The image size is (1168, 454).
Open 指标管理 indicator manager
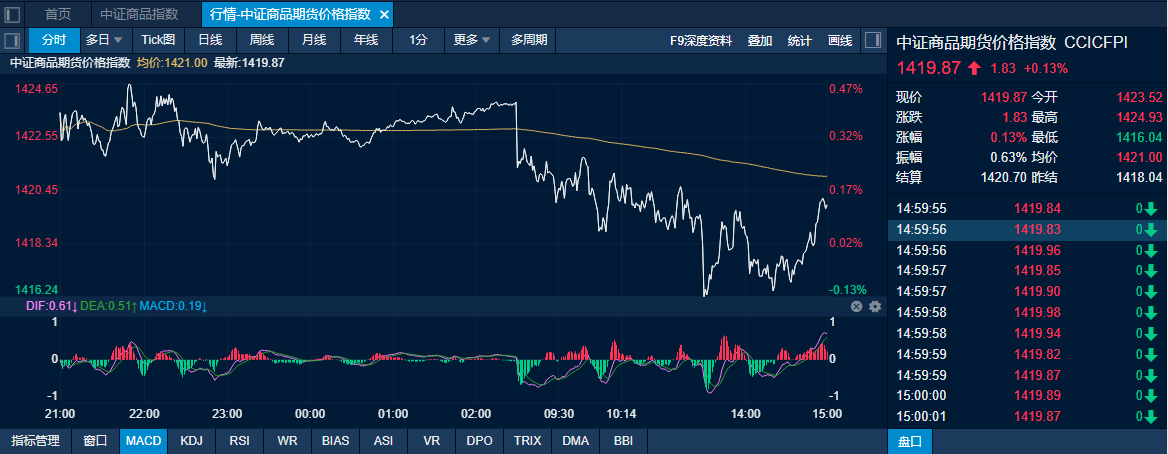coord(35,440)
